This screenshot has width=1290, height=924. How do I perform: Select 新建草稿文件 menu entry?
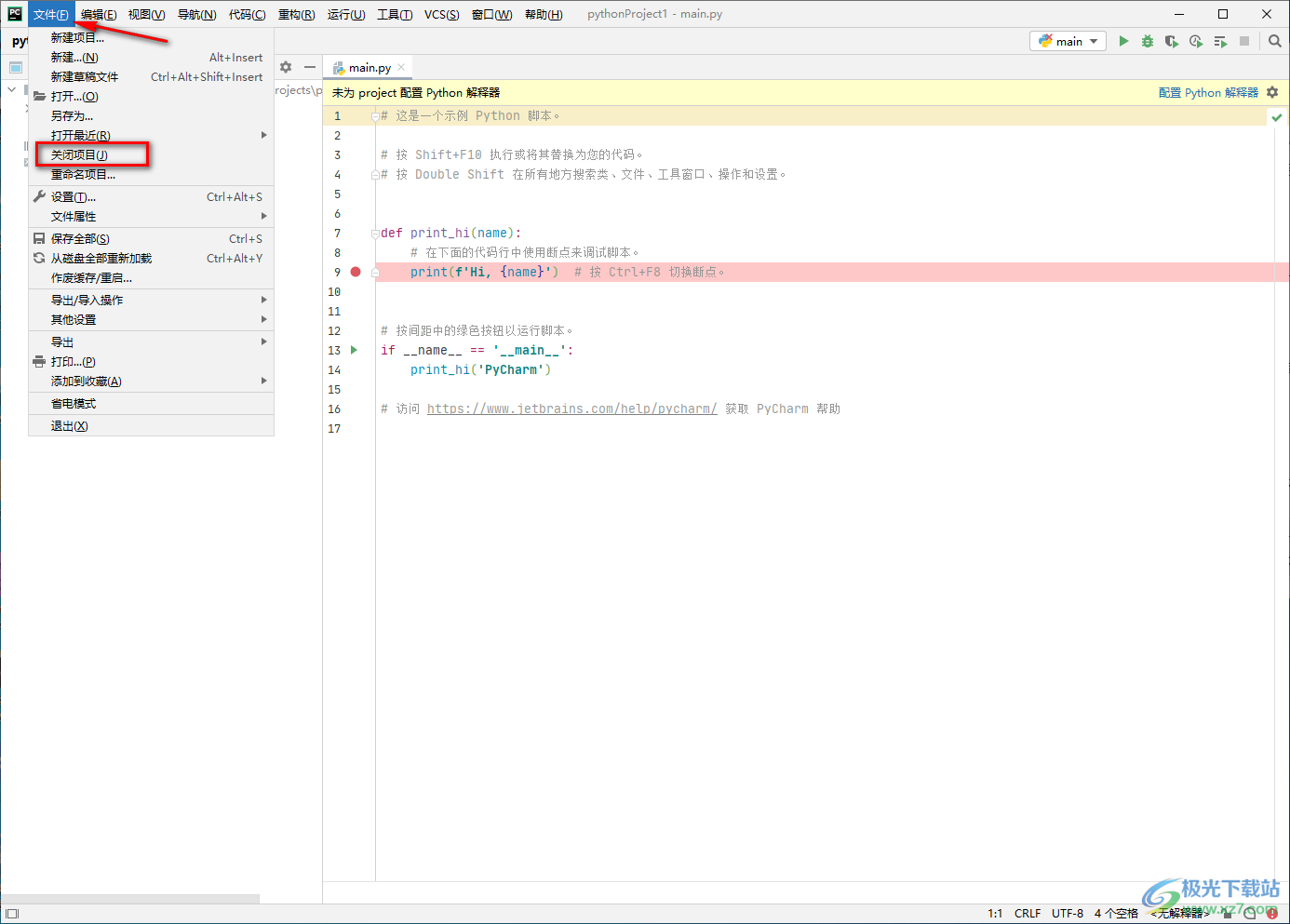click(152, 76)
